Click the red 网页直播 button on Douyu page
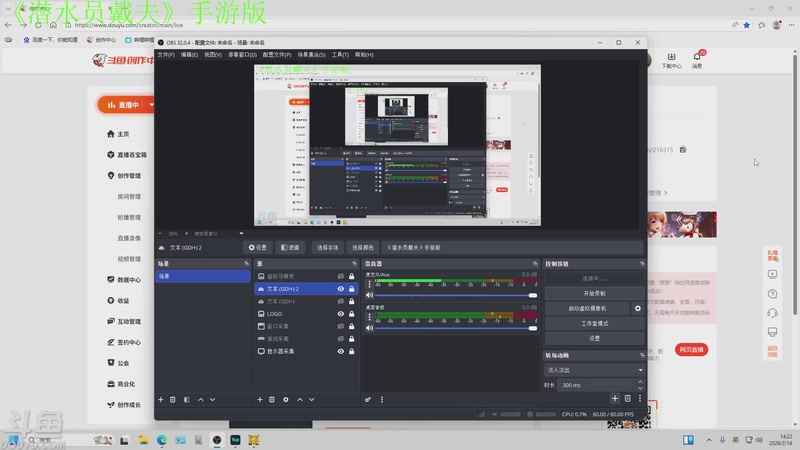Viewport: 800px width, 450px height. (x=691, y=349)
